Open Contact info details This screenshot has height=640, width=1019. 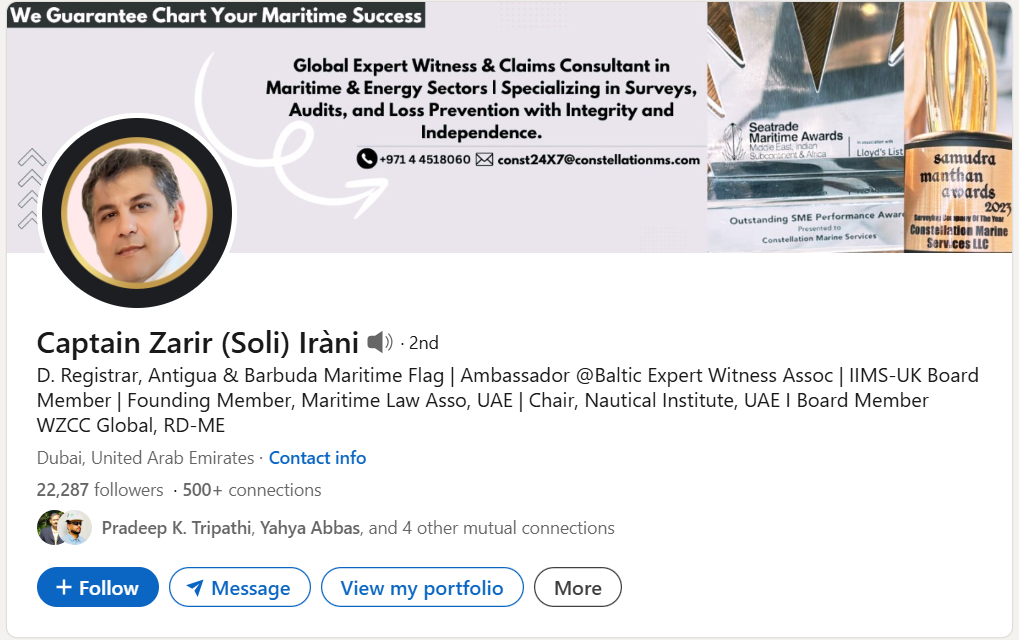tap(316, 457)
